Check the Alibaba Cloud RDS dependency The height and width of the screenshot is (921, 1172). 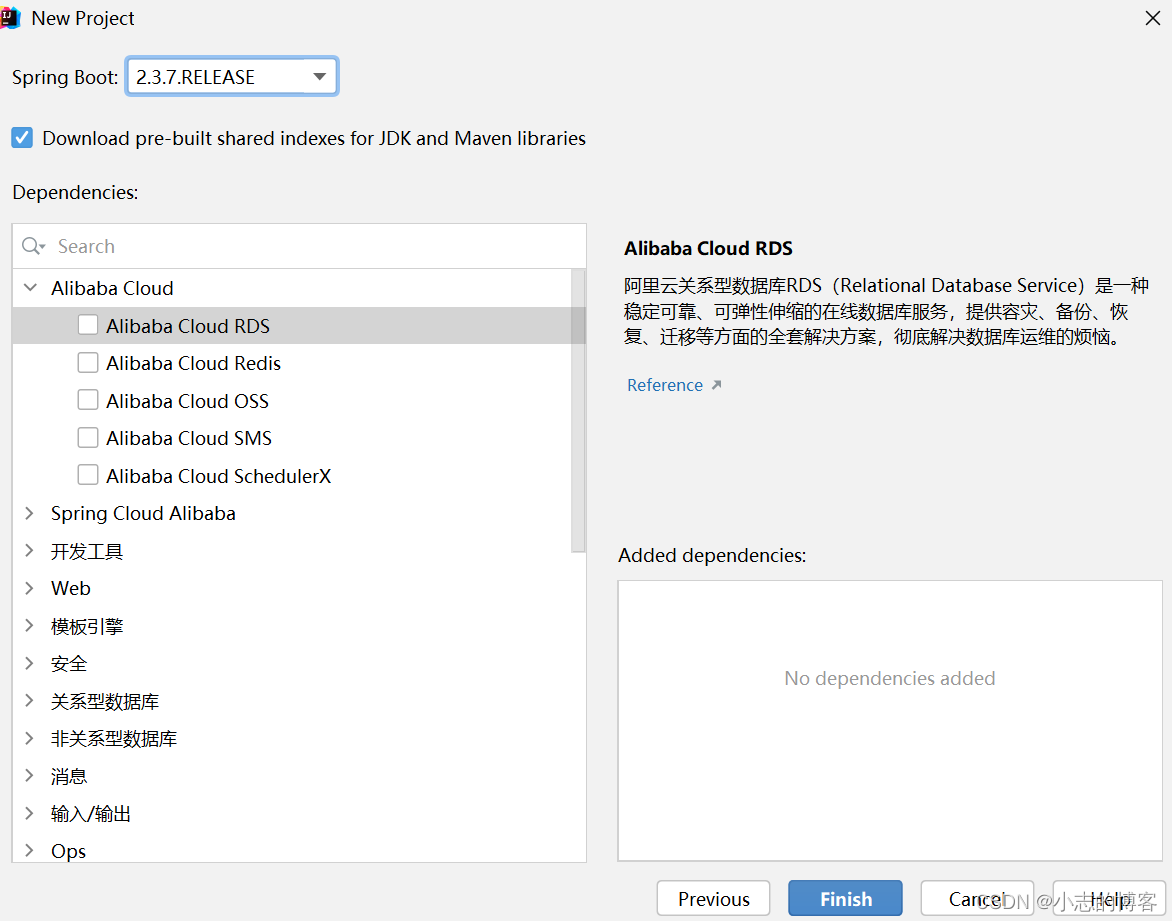(x=88, y=325)
